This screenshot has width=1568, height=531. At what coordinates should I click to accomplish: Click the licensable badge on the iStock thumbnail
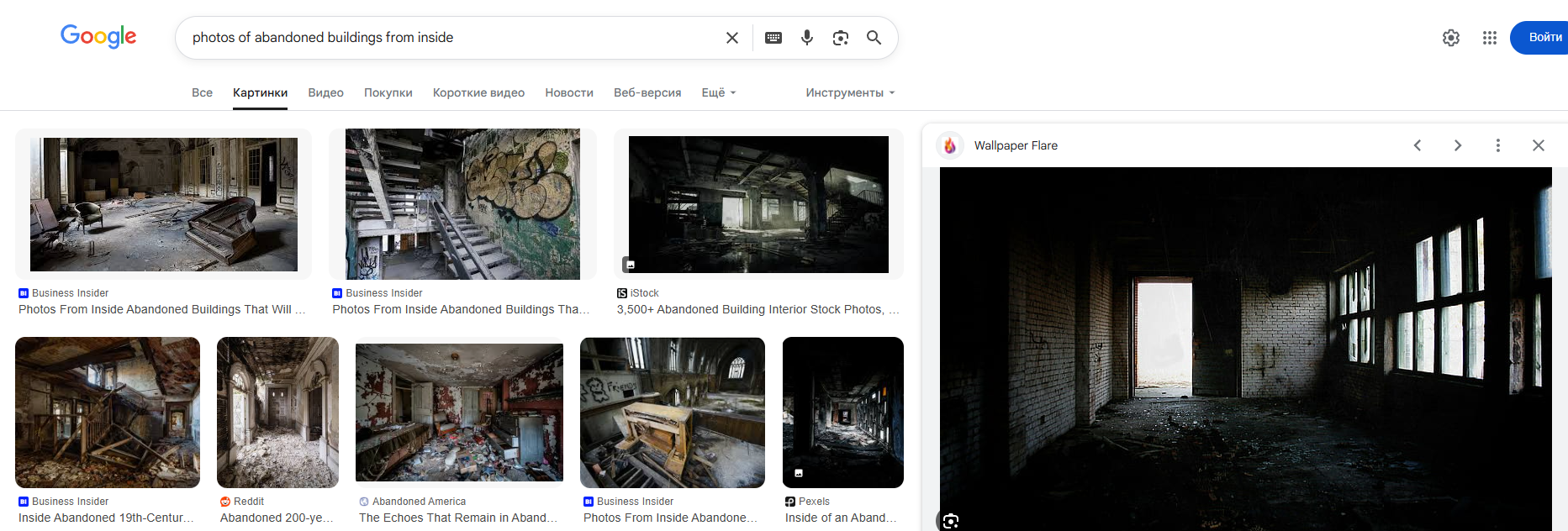(630, 265)
